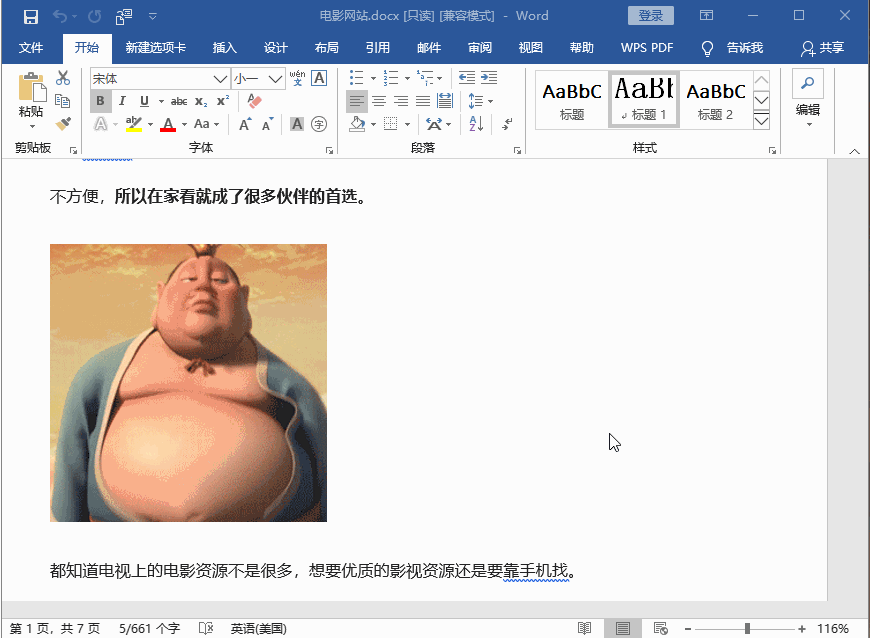Switch to the 插入 ribbon tab
Viewport: 870px width, 638px height.
224,48
